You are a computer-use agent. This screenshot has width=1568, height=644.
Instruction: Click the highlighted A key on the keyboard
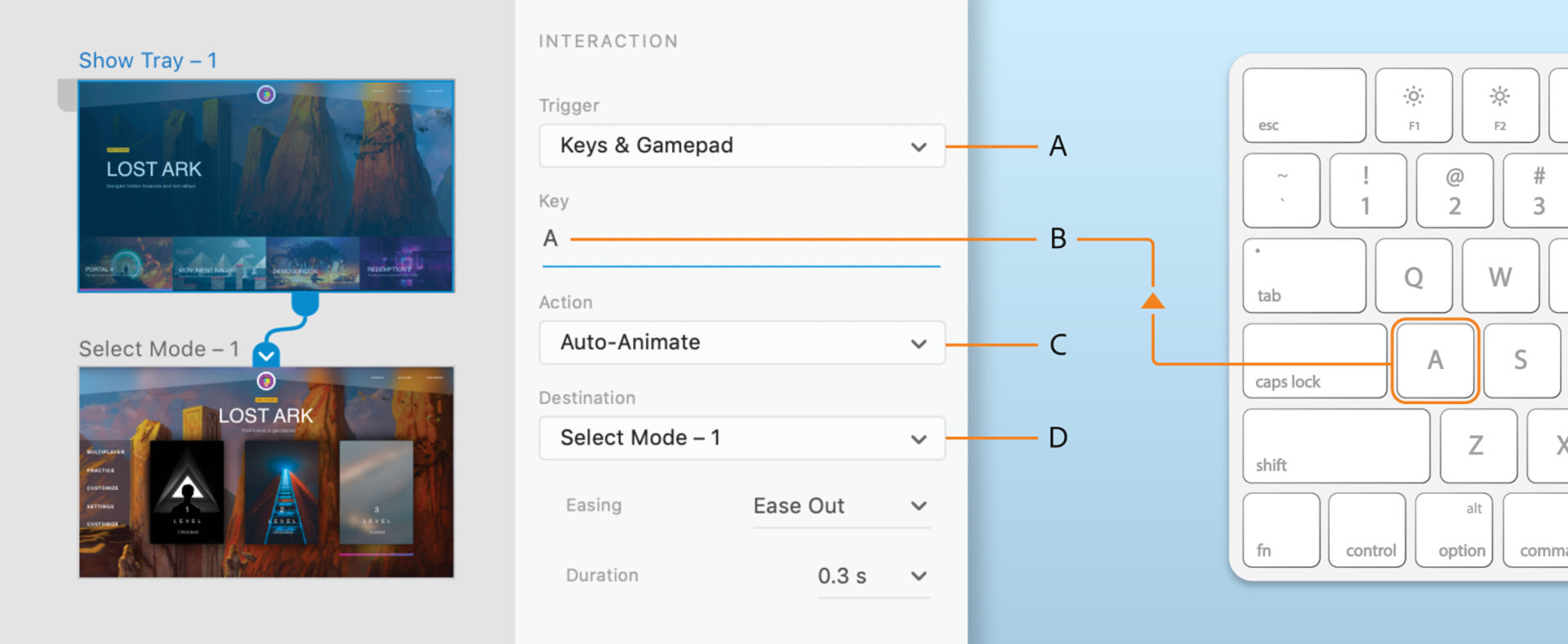point(1435,360)
